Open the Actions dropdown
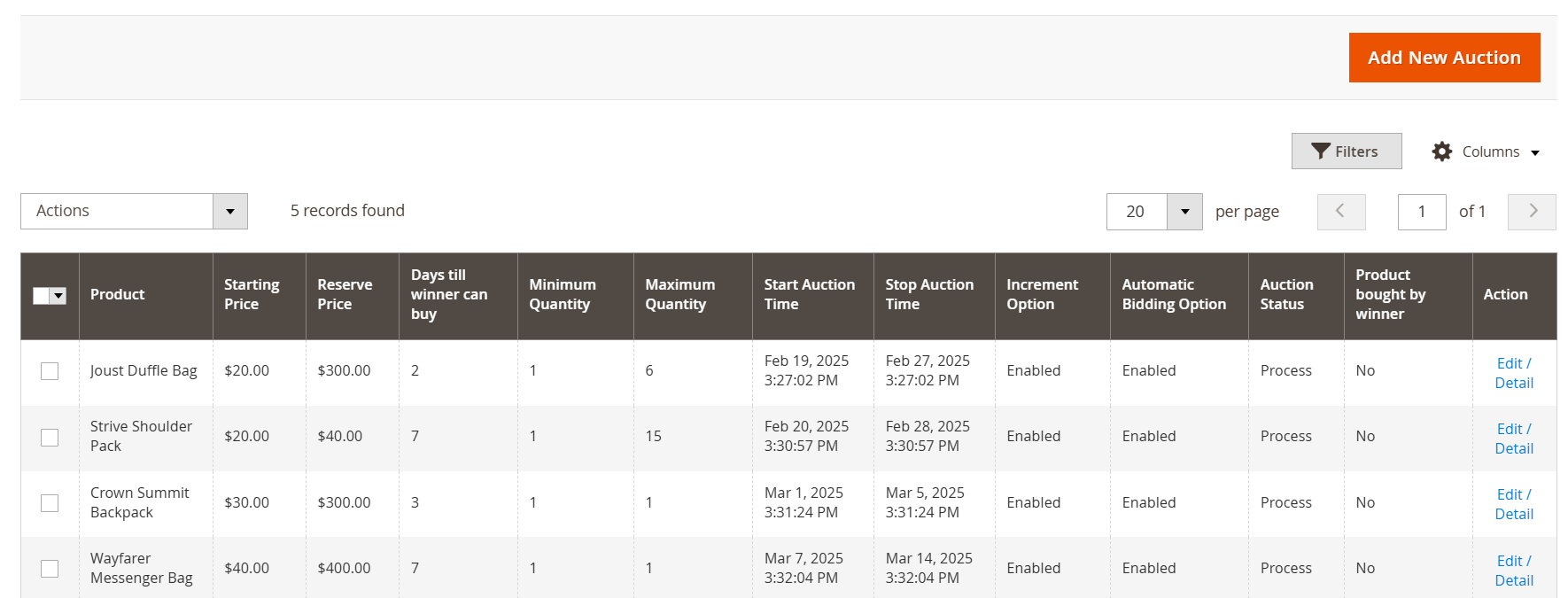1568x598 pixels. [x=134, y=212]
